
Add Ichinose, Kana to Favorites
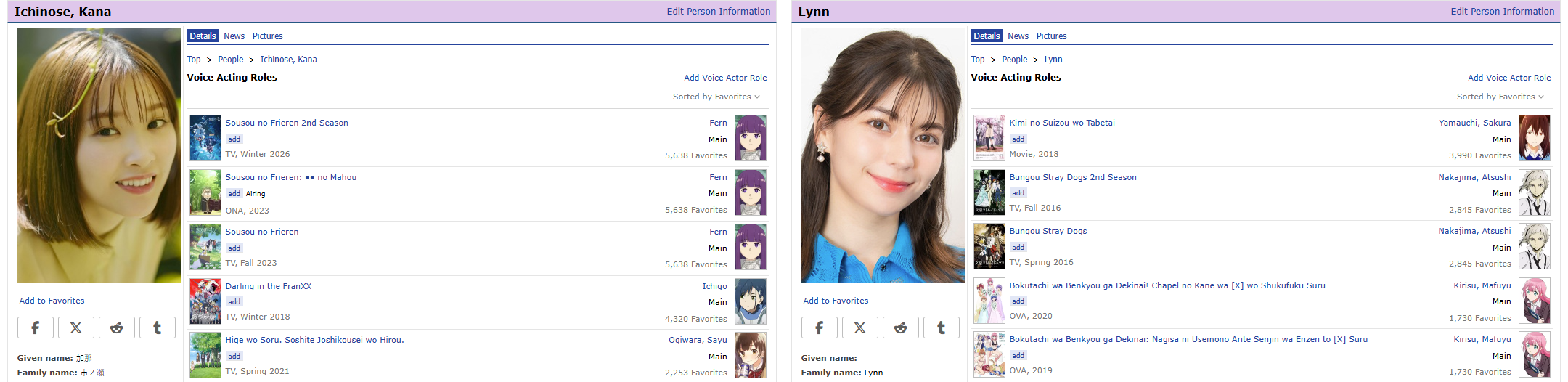(x=52, y=301)
